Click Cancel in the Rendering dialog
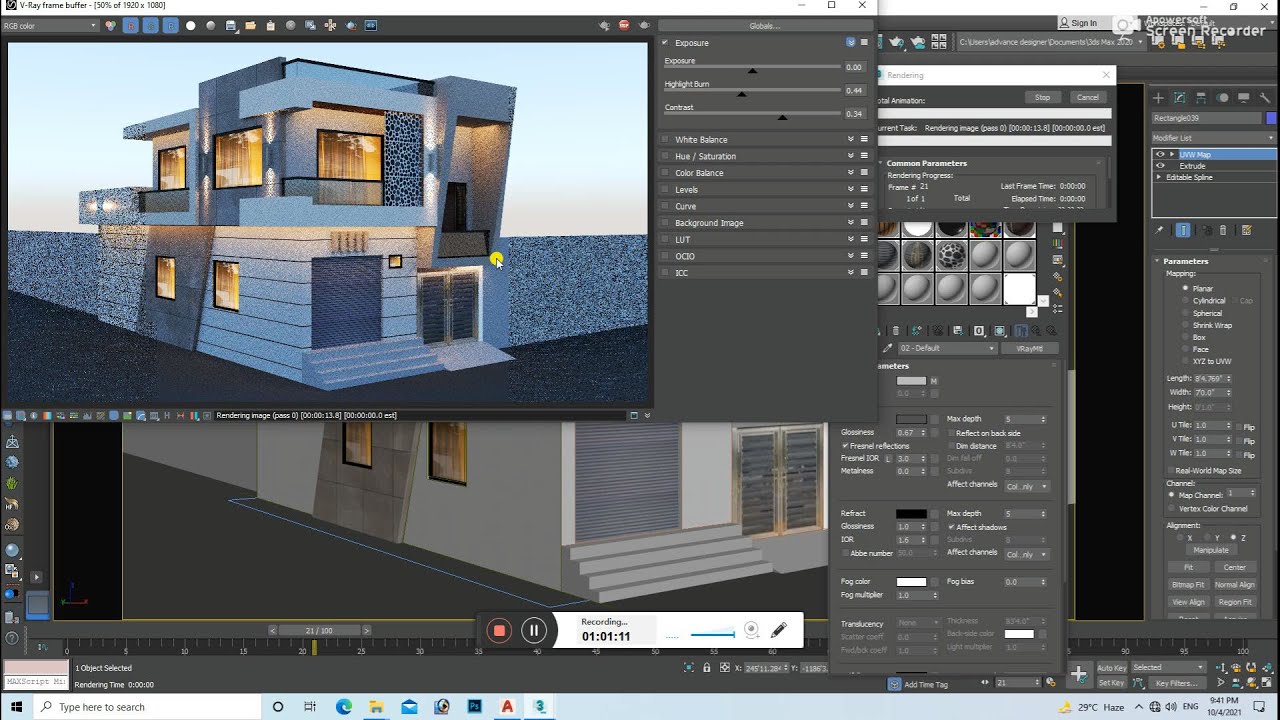This screenshot has width=1280, height=720. (1087, 97)
